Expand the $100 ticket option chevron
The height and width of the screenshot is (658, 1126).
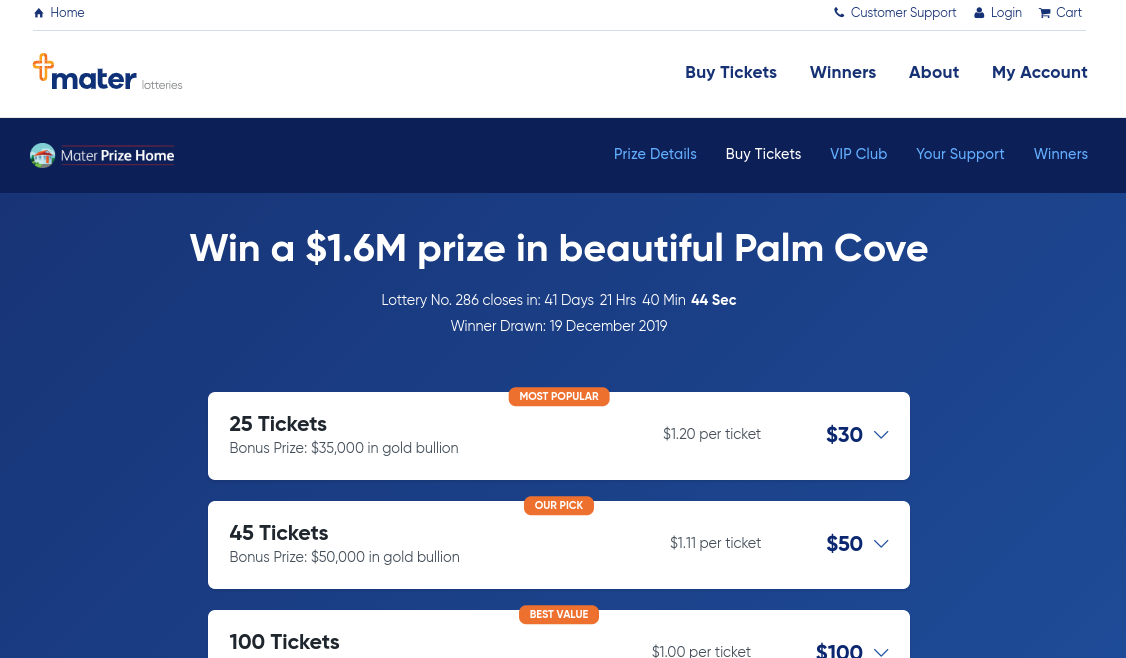coord(881,652)
